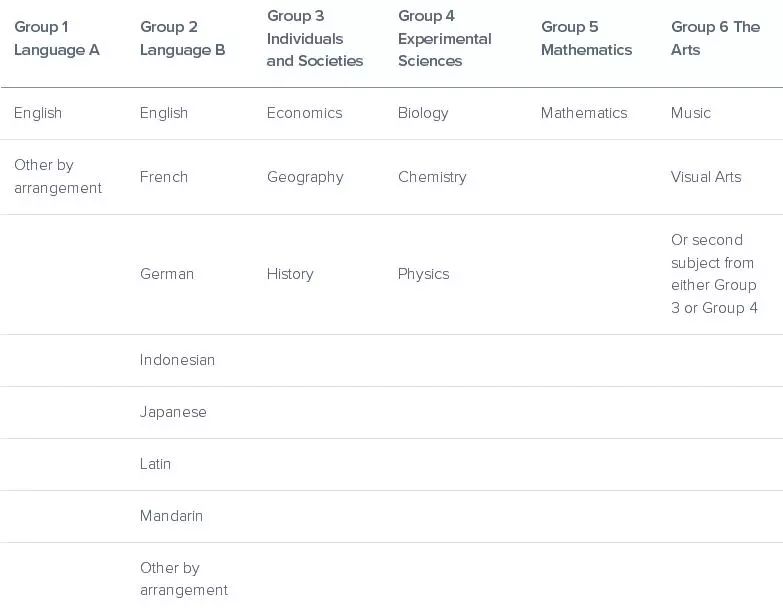783x615 pixels.
Task: Click the History cell
Action: [290, 274]
